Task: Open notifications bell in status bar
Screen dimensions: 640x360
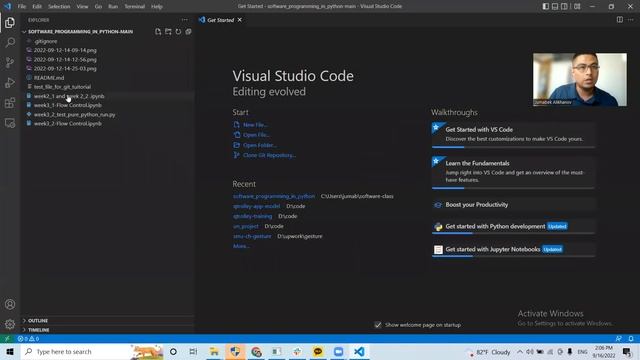Action: [631, 339]
